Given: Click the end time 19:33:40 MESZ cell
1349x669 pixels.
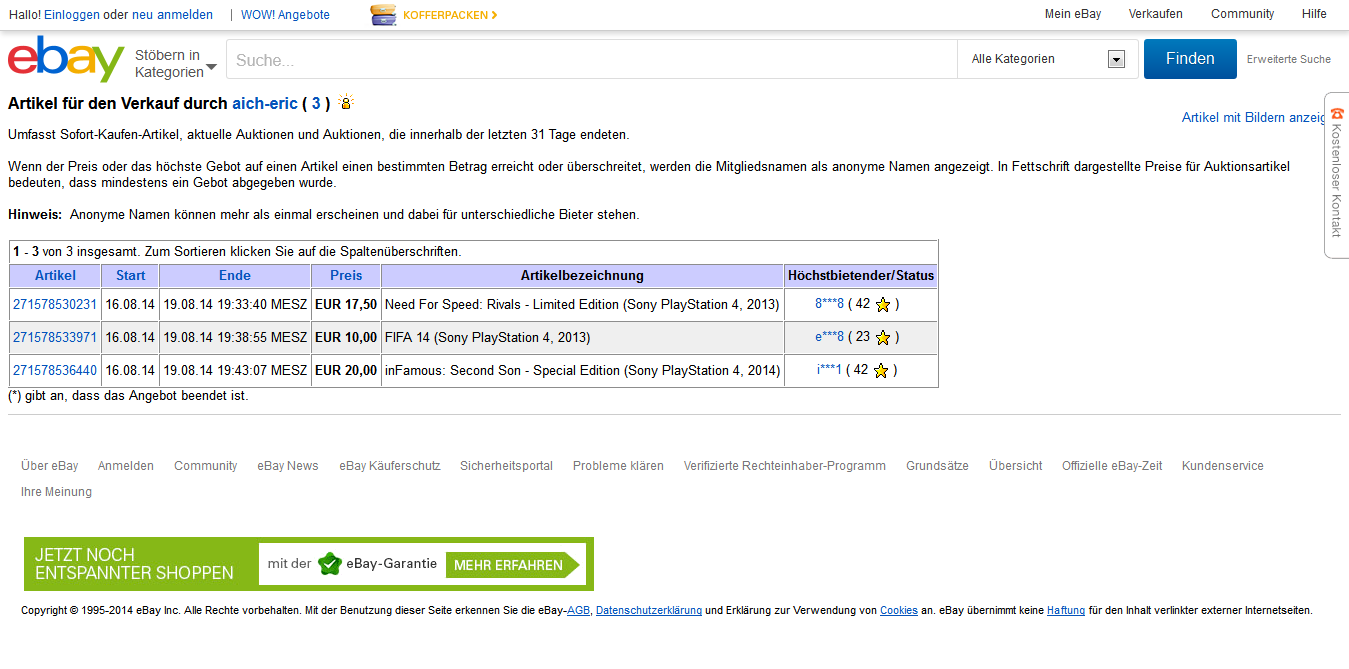Looking at the screenshot, I should [235, 305].
